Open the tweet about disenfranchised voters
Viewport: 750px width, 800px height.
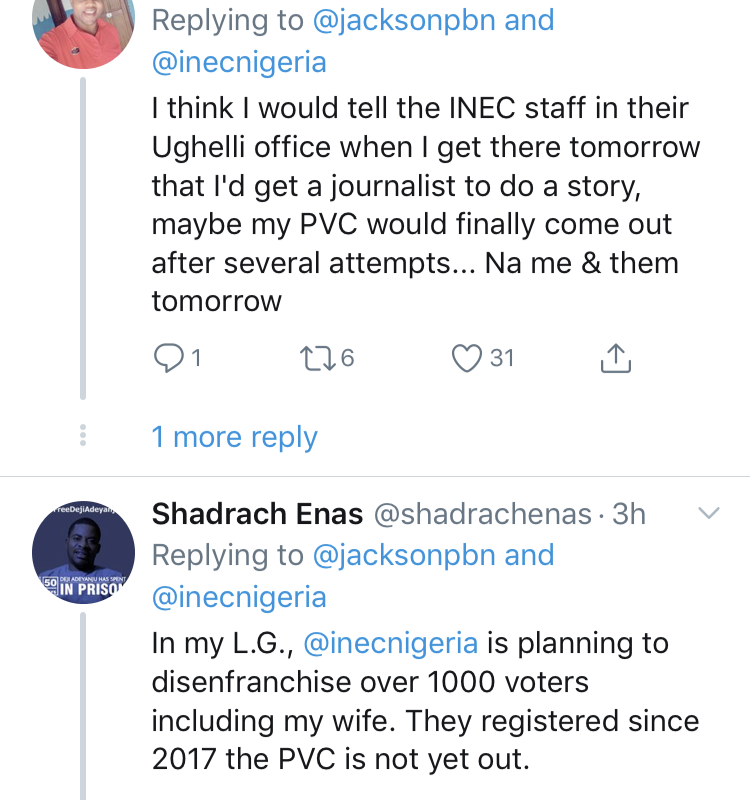426,701
